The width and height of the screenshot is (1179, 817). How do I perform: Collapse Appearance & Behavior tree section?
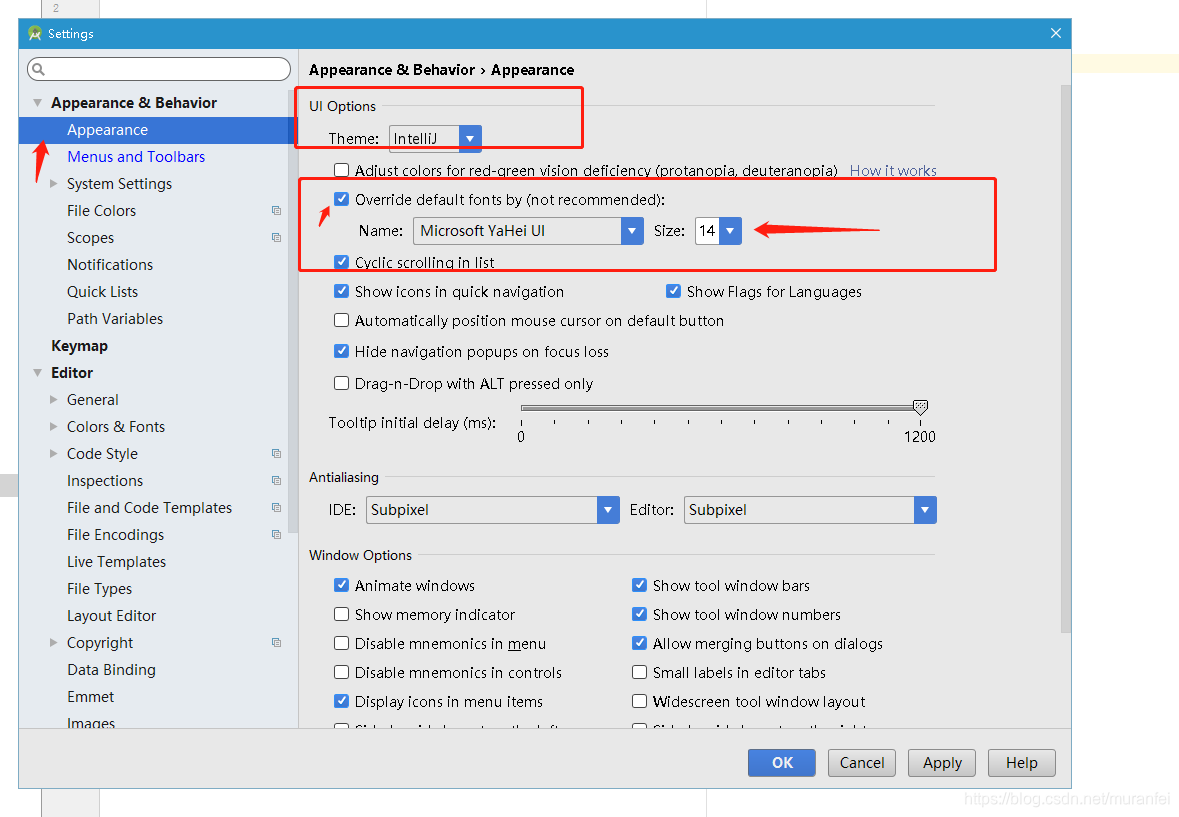tap(38, 102)
